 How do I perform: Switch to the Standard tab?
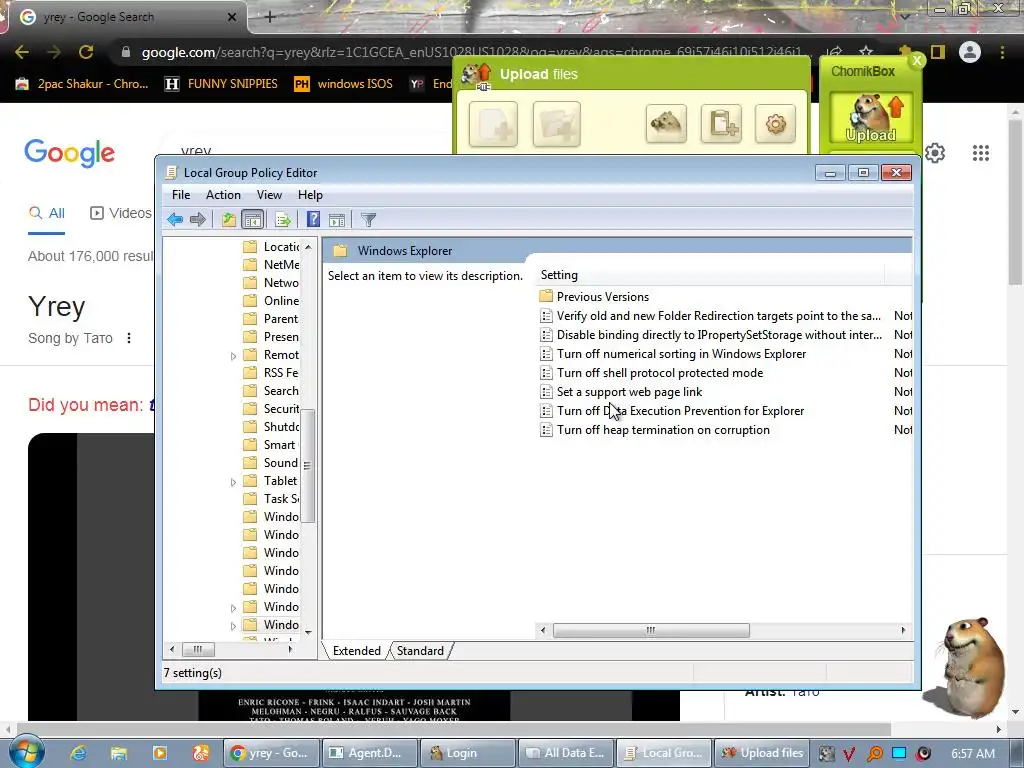click(x=420, y=650)
